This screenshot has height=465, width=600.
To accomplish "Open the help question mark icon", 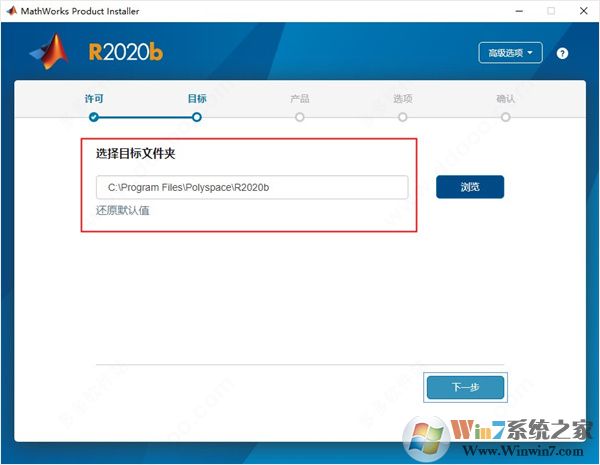I will coord(562,53).
